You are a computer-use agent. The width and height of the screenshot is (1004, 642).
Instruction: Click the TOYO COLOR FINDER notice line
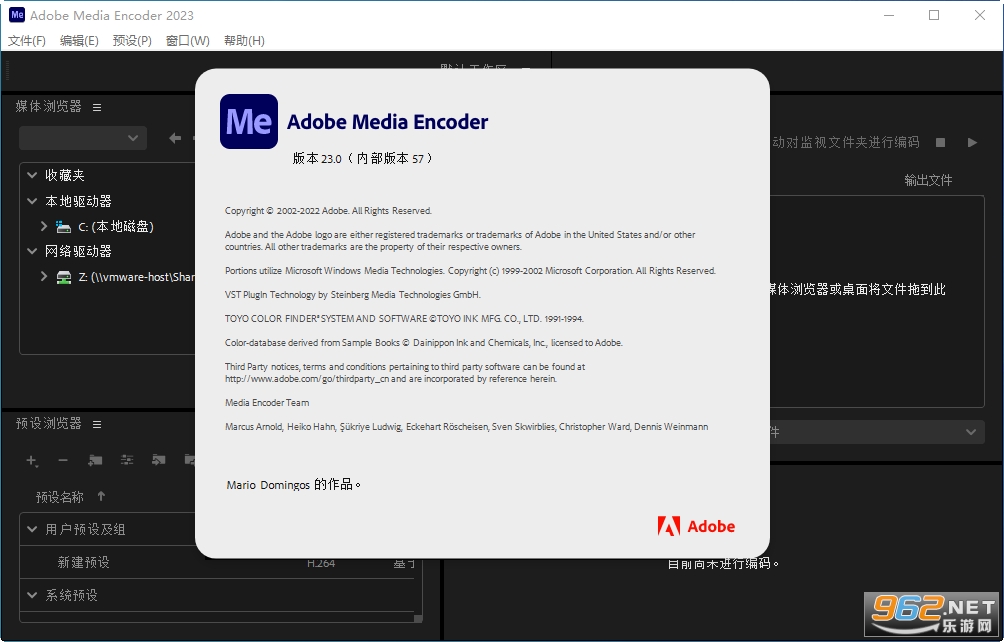click(404, 319)
